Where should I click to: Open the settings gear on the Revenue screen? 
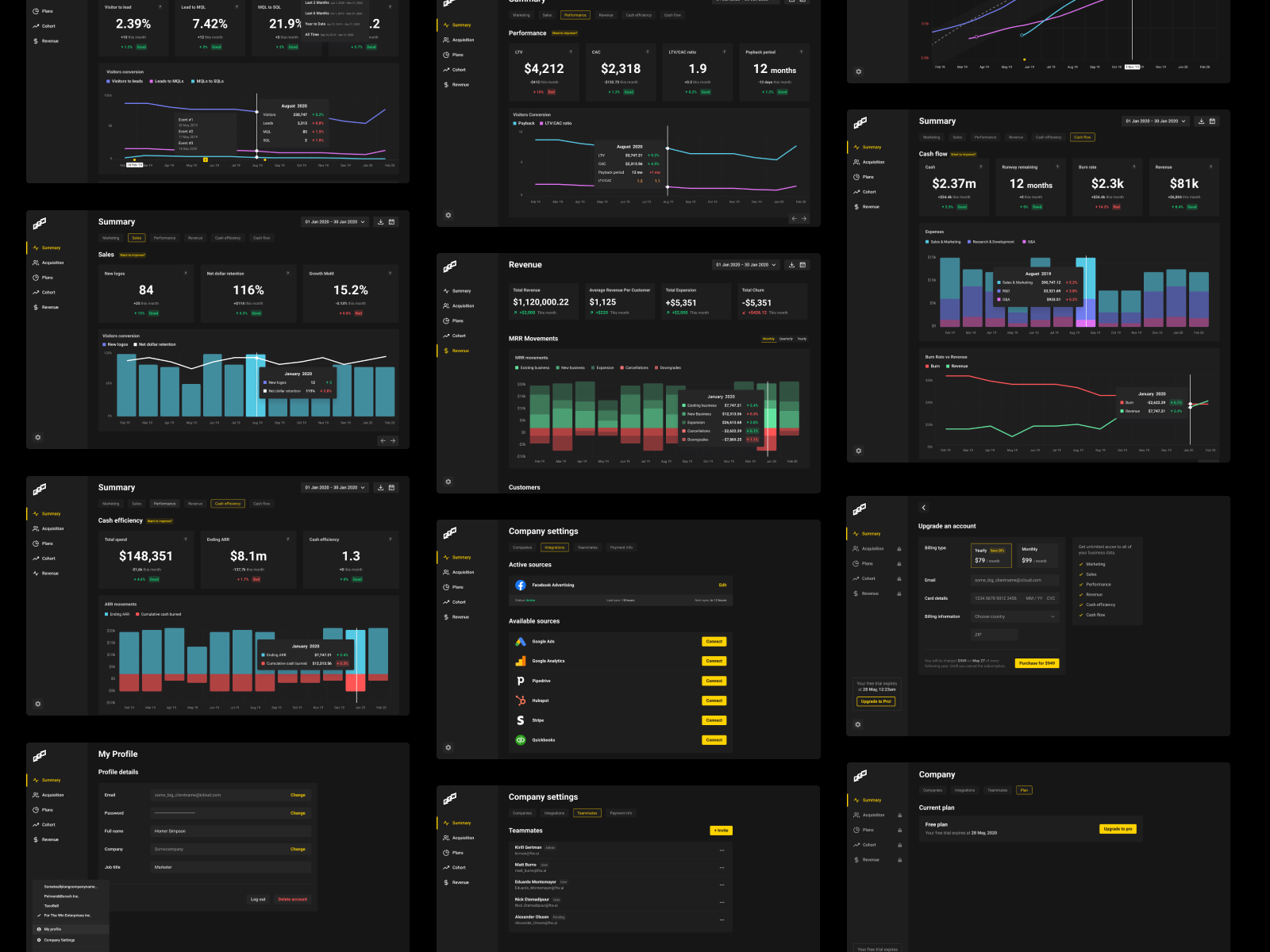pyautogui.click(x=448, y=482)
